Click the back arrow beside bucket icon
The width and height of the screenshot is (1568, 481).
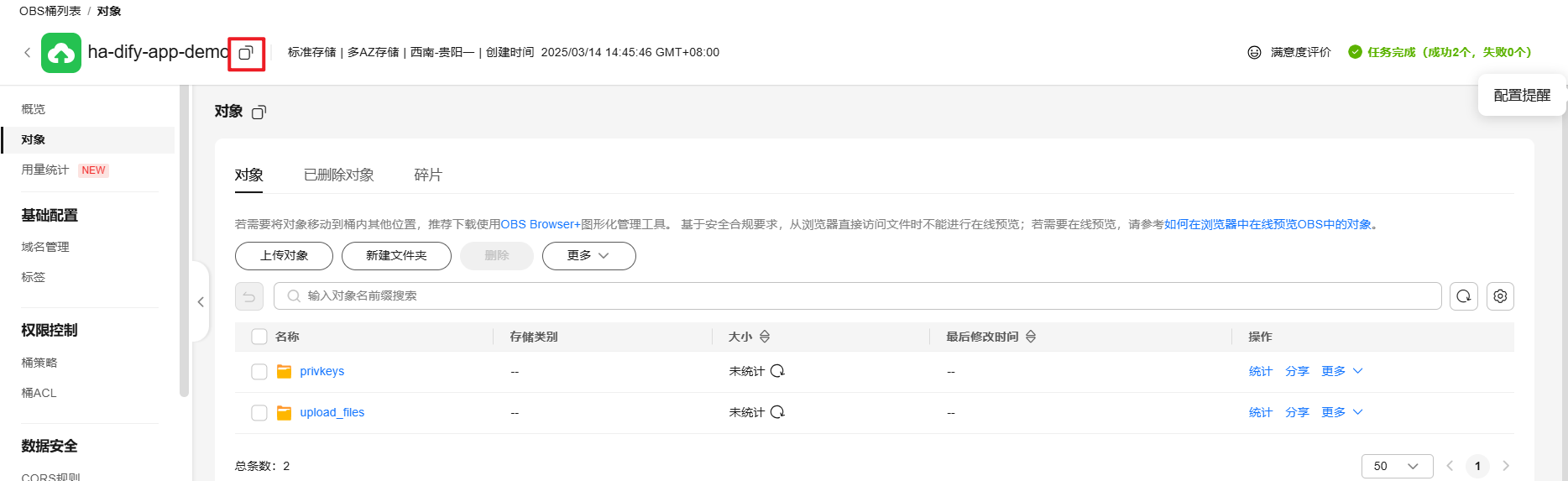coord(27,53)
